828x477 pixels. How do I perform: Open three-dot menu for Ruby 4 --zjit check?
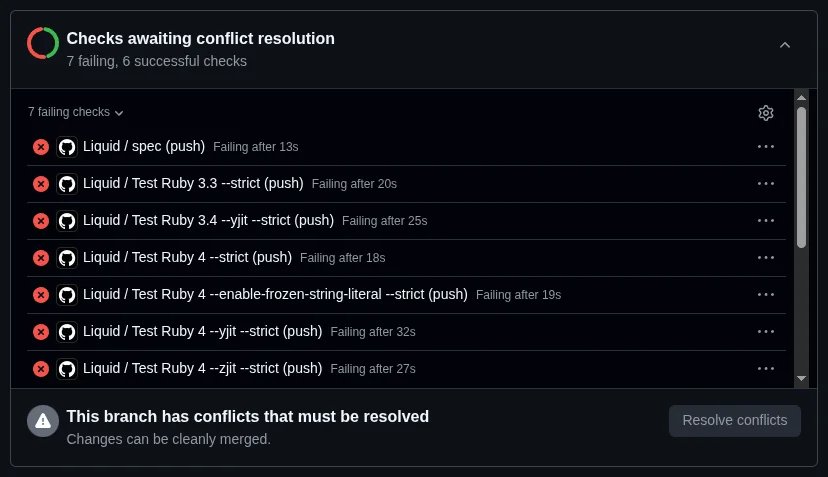[766, 368]
